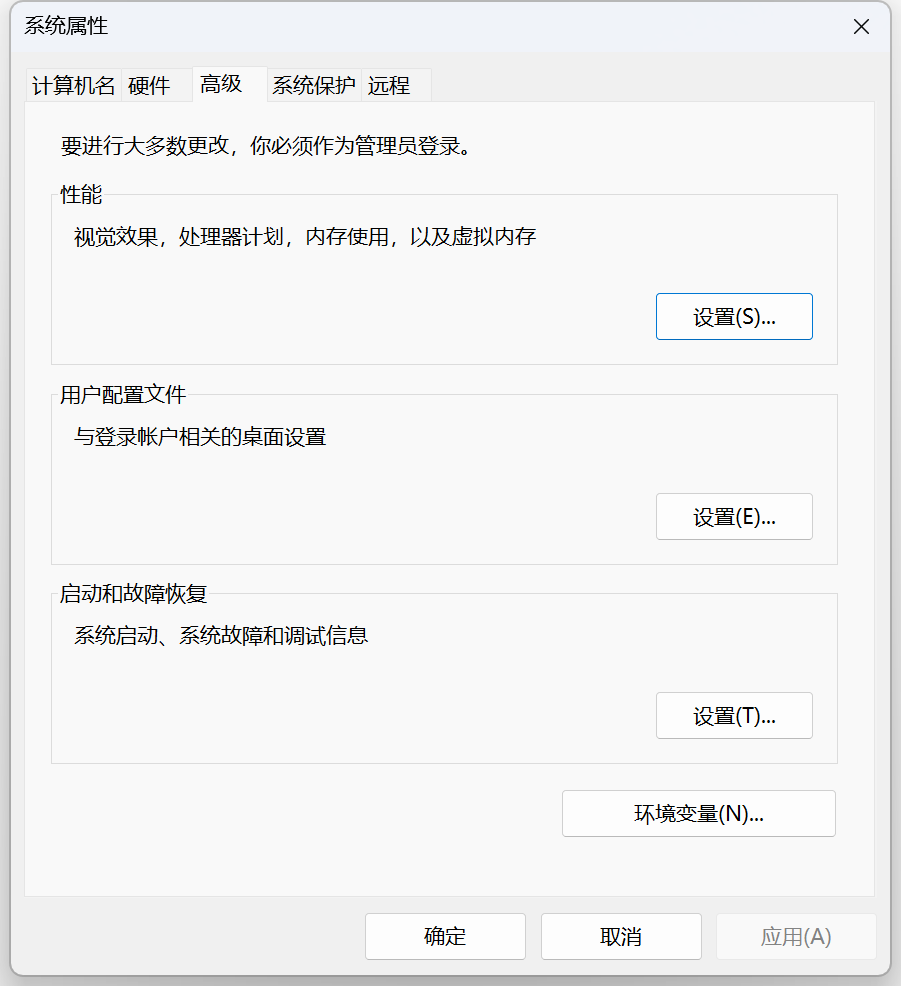Image resolution: width=901 pixels, height=986 pixels.
Task: Click the 系统属性 title bar text
Action: tap(66, 26)
